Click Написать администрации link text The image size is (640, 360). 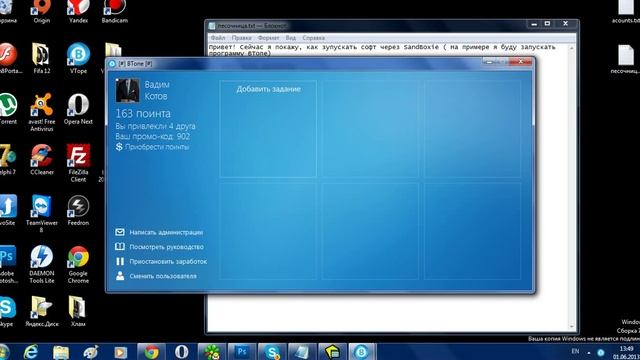pyautogui.click(x=166, y=232)
